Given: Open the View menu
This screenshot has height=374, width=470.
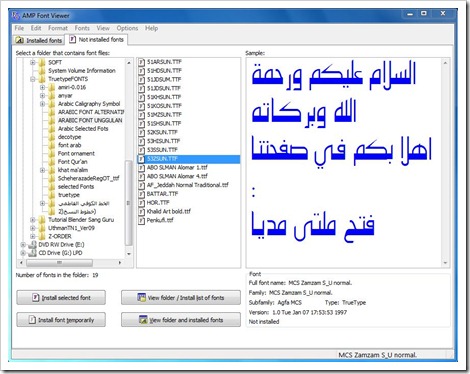Looking at the screenshot, I should pyautogui.click(x=103, y=28).
